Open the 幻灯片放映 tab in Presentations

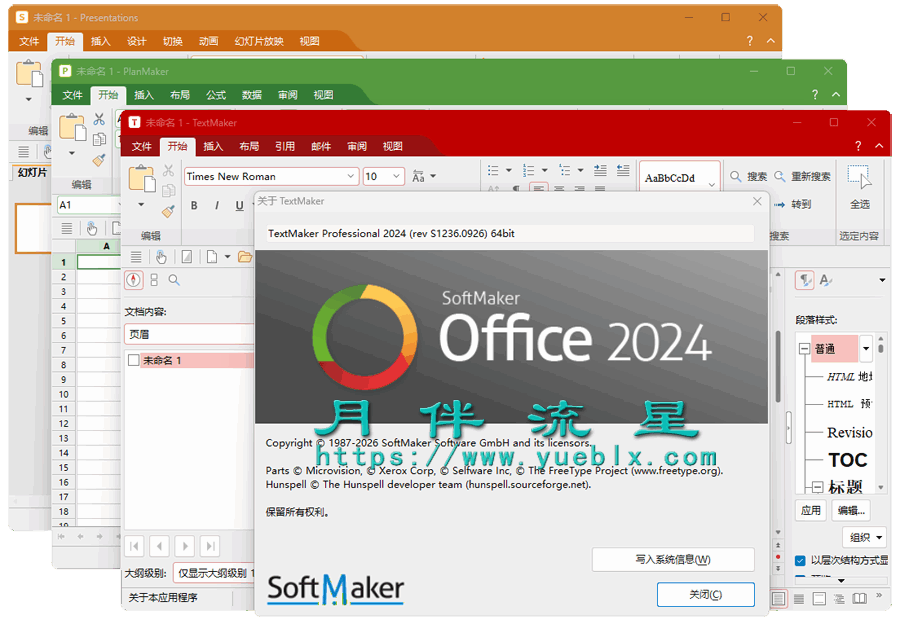click(259, 41)
